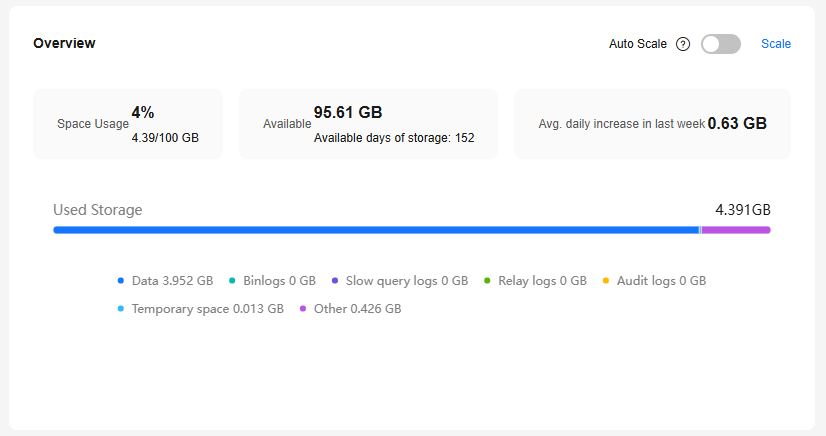Select the Available 95.61 GB card
This screenshot has width=826, height=436.
(x=368, y=124)
